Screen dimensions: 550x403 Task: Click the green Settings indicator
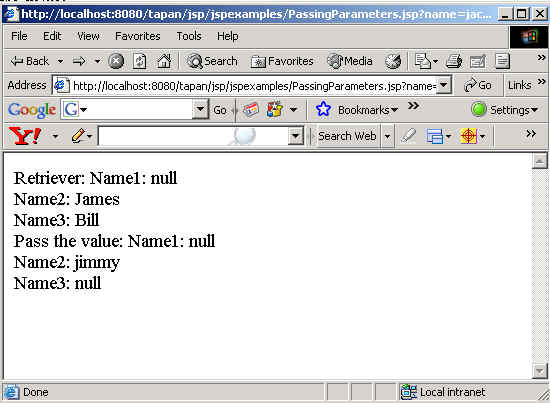click(x=479, y=109)
